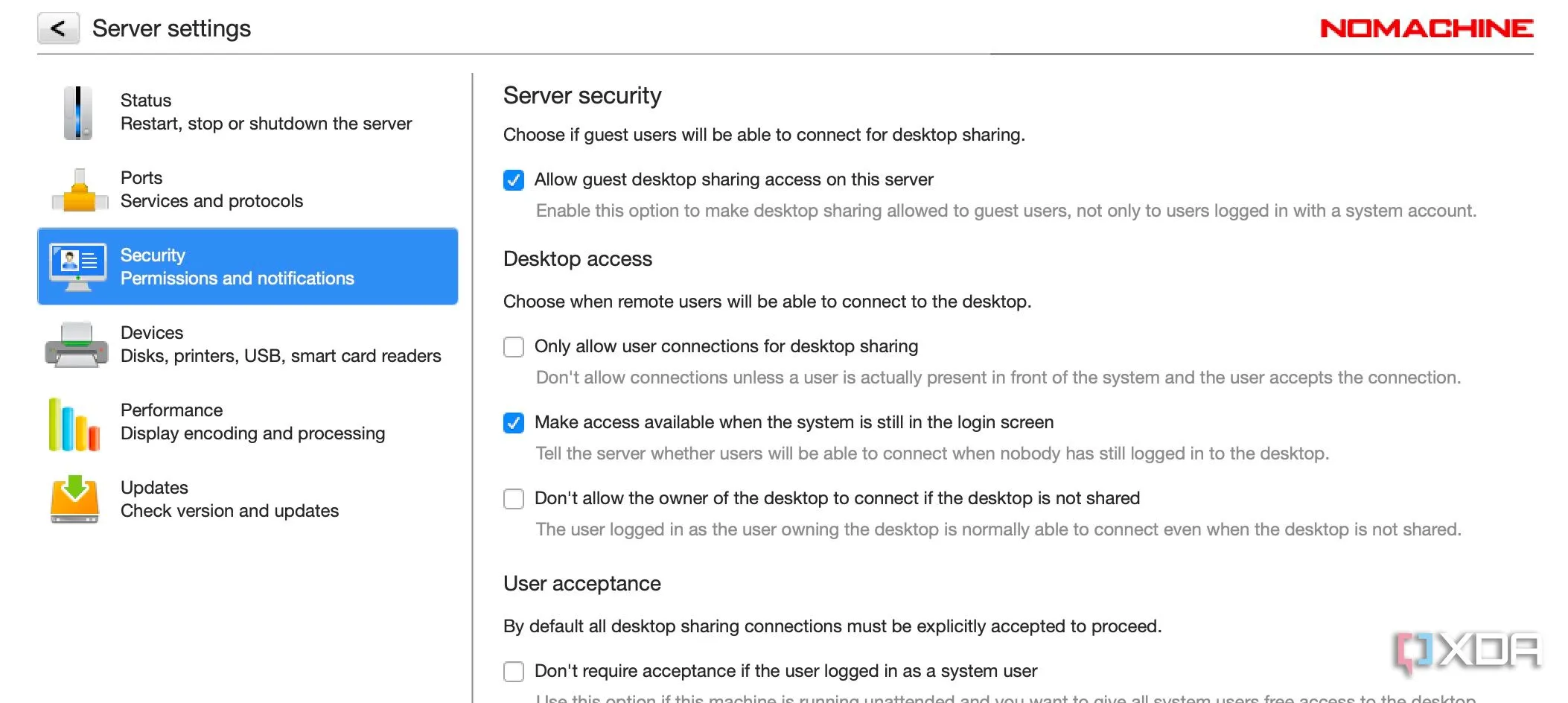Open Devices disks, printers, USB section
The image size is (1568, 703).
tap(248, 345)
